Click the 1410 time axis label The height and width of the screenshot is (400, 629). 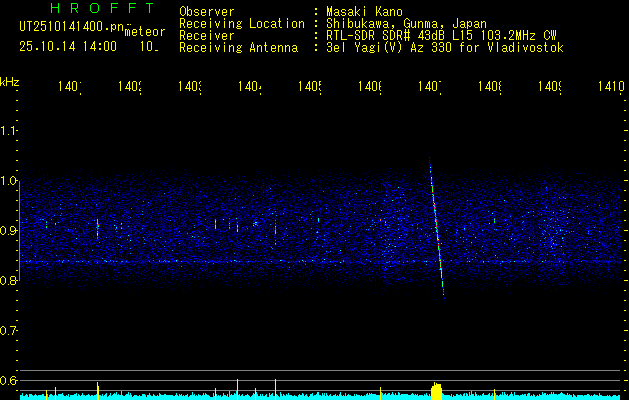tap(610, 86)
